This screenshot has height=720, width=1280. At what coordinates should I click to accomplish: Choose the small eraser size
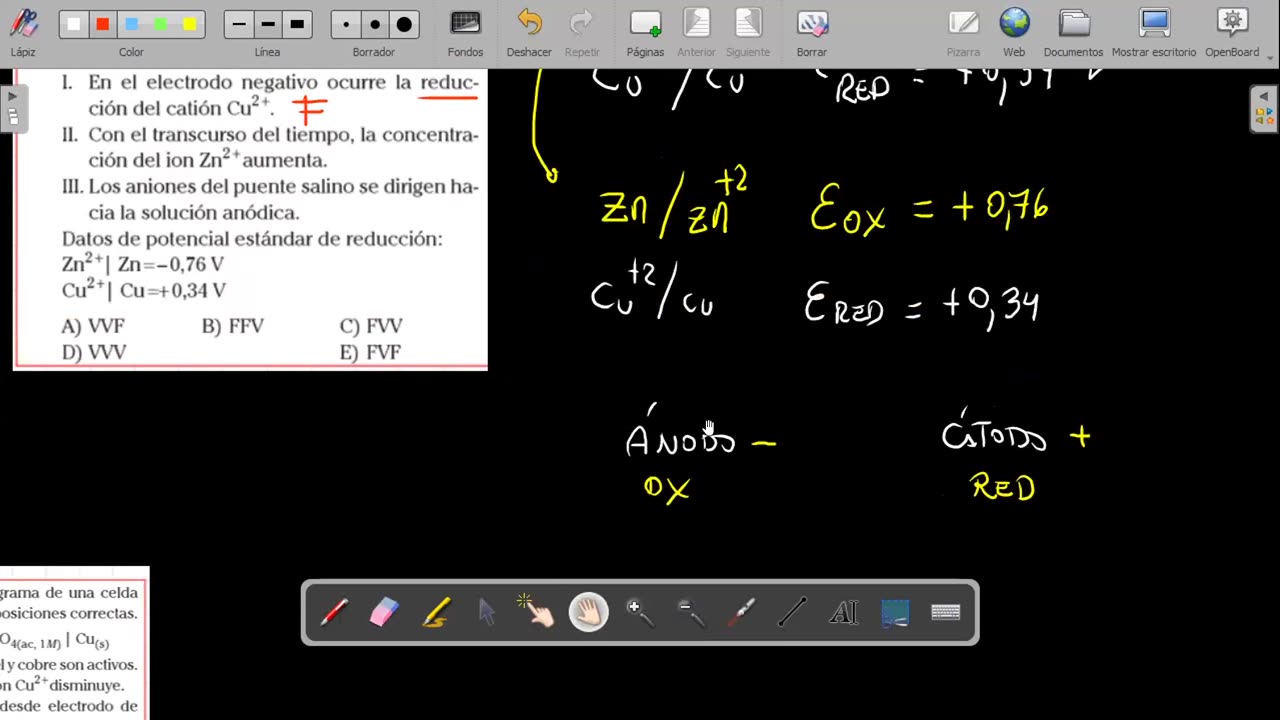coord(345,24)
